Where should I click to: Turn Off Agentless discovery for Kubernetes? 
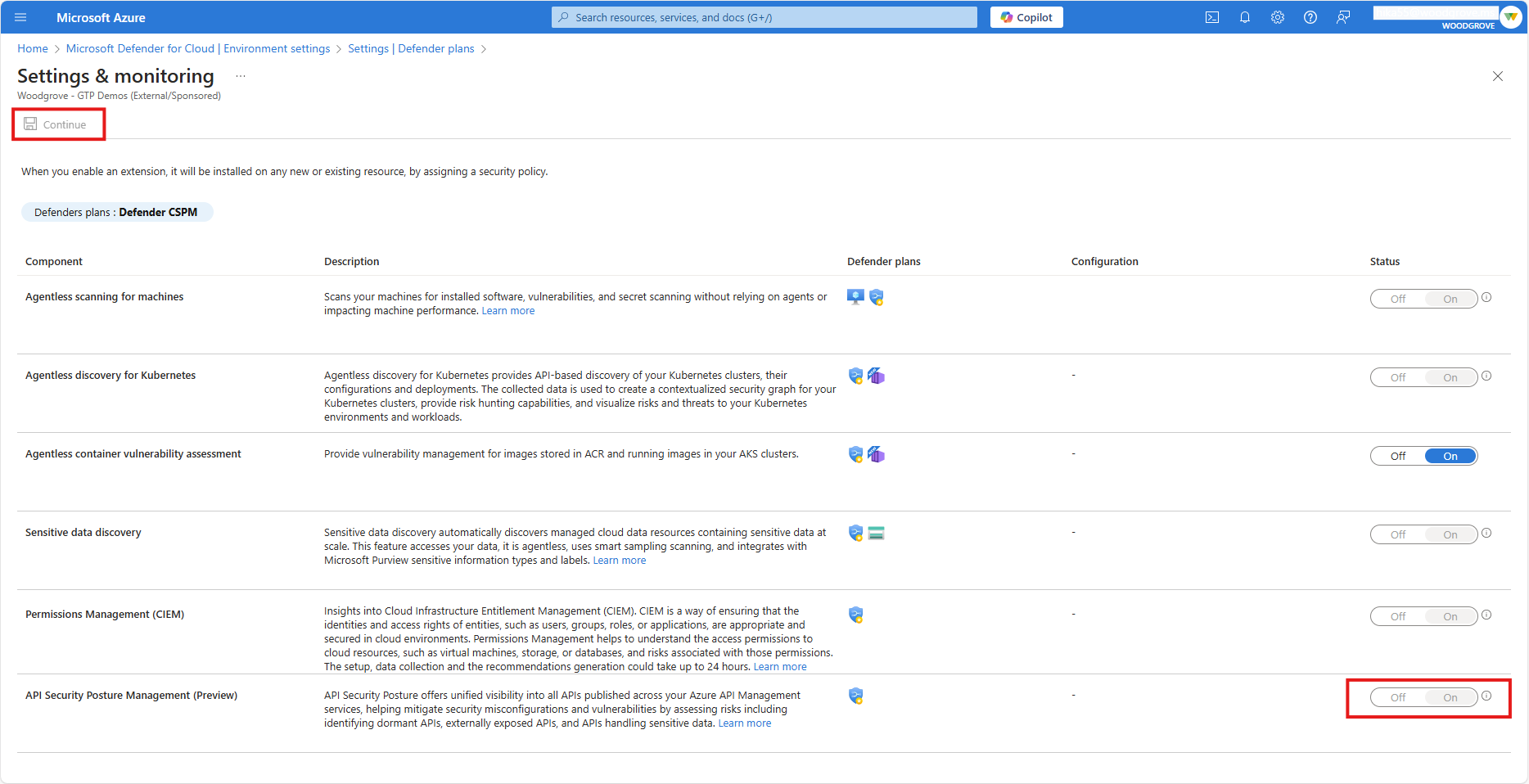(x=1397, y=377)
